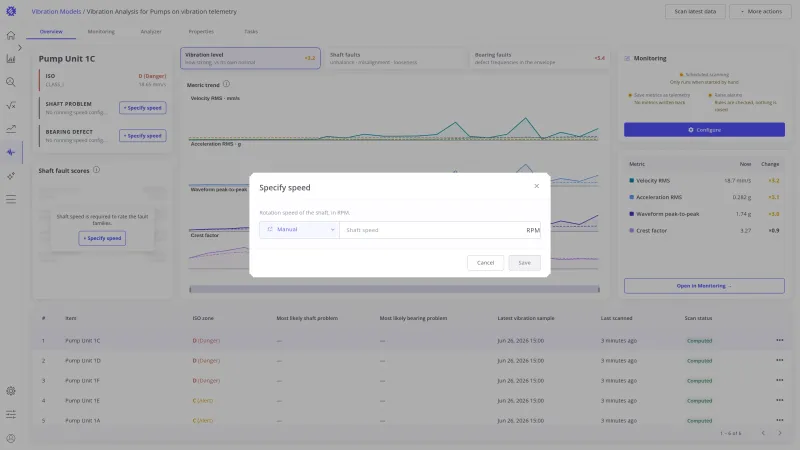The width and height of the screenshot is (800, 450).
Task: Open the Vibration Models breadcrumb link
Action: coord(56,11)
